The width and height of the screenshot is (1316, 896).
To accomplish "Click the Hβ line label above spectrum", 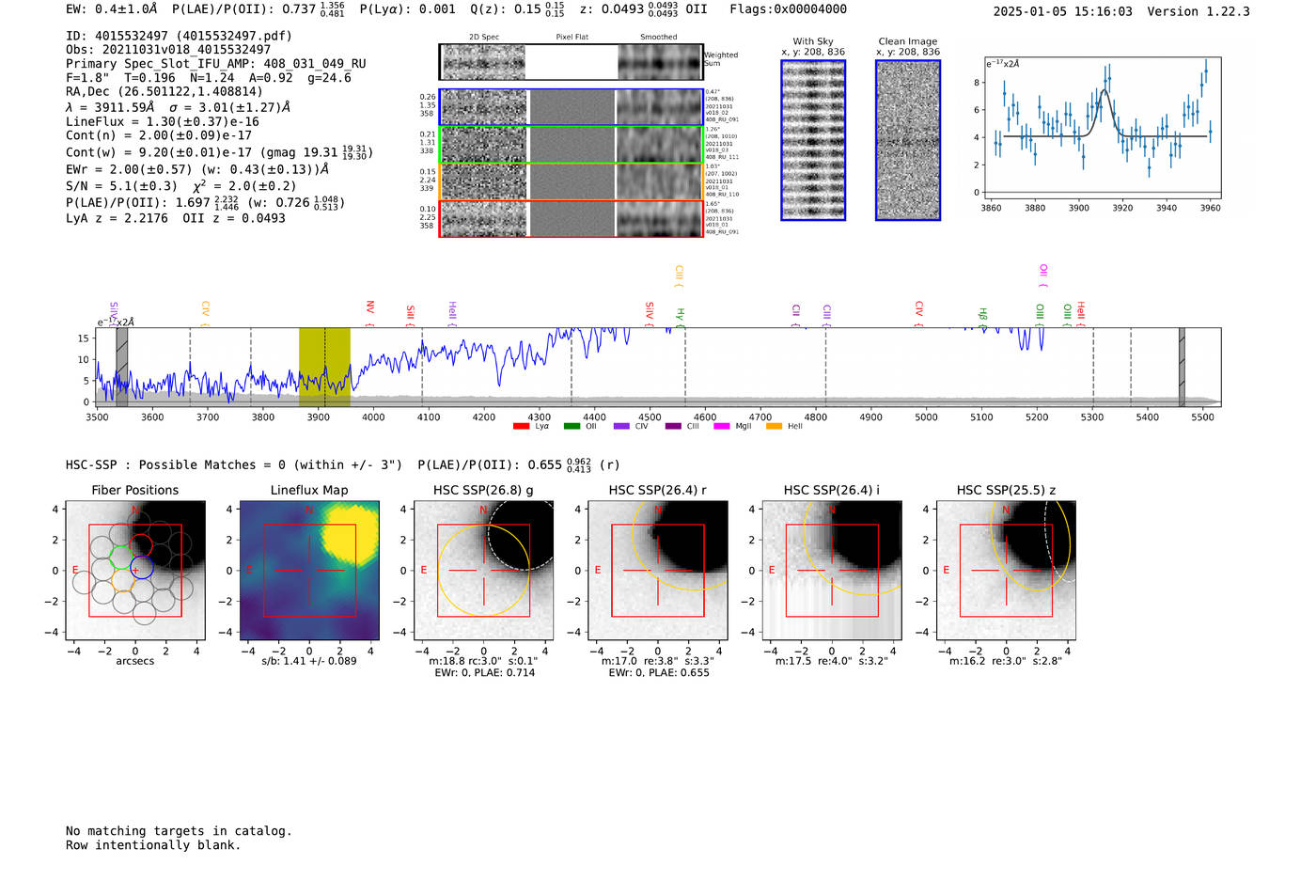I will [x=983, y=317].
